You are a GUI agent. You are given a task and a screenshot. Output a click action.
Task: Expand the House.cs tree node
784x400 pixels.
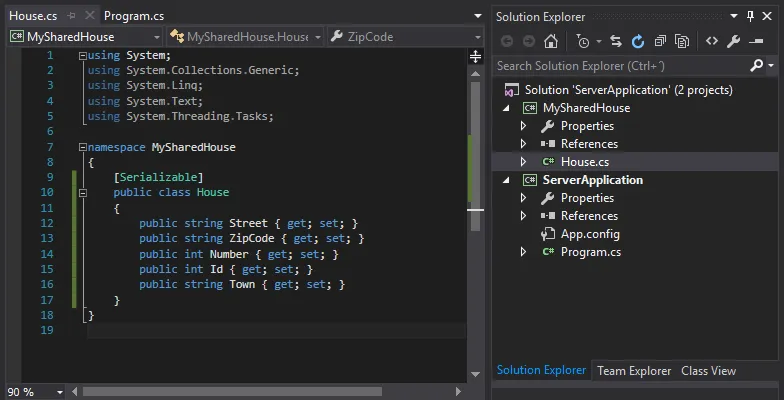coord(524,162)
